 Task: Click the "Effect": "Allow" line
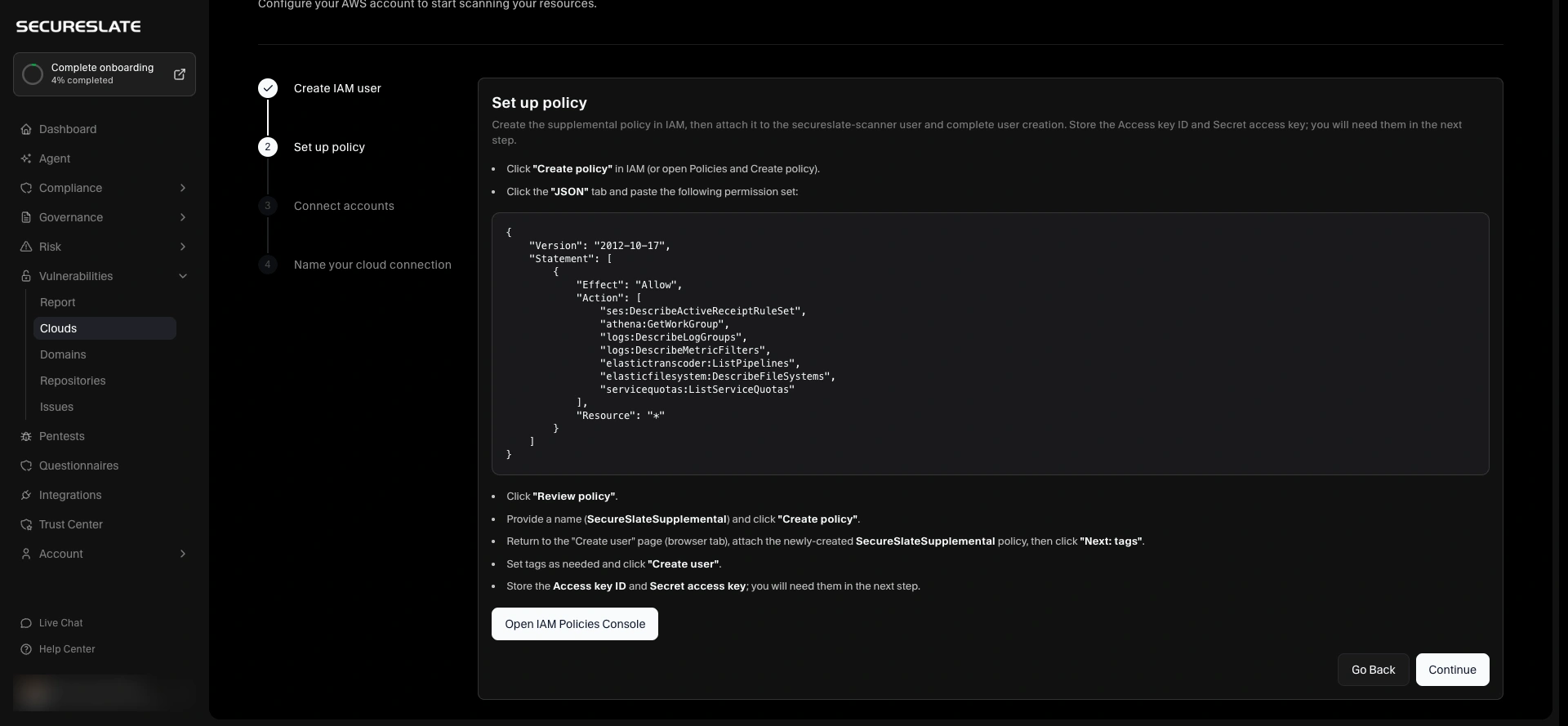tap(629, 285)
